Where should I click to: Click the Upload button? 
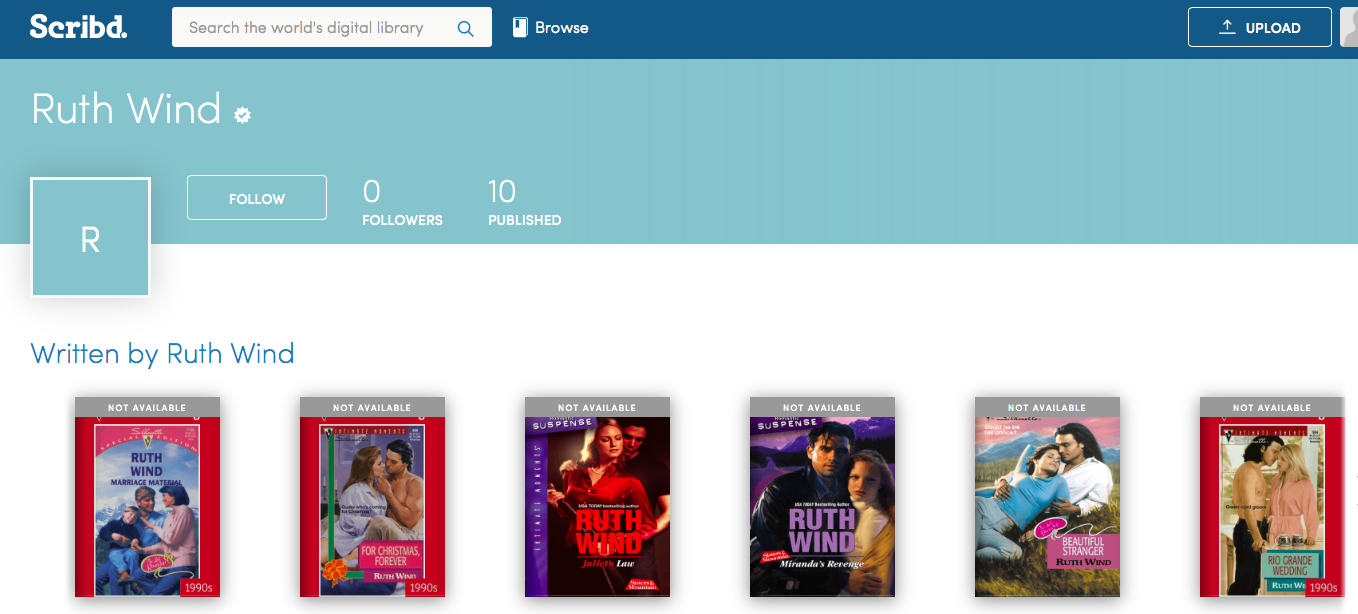pyautogui.click(x=1259, y=28)
